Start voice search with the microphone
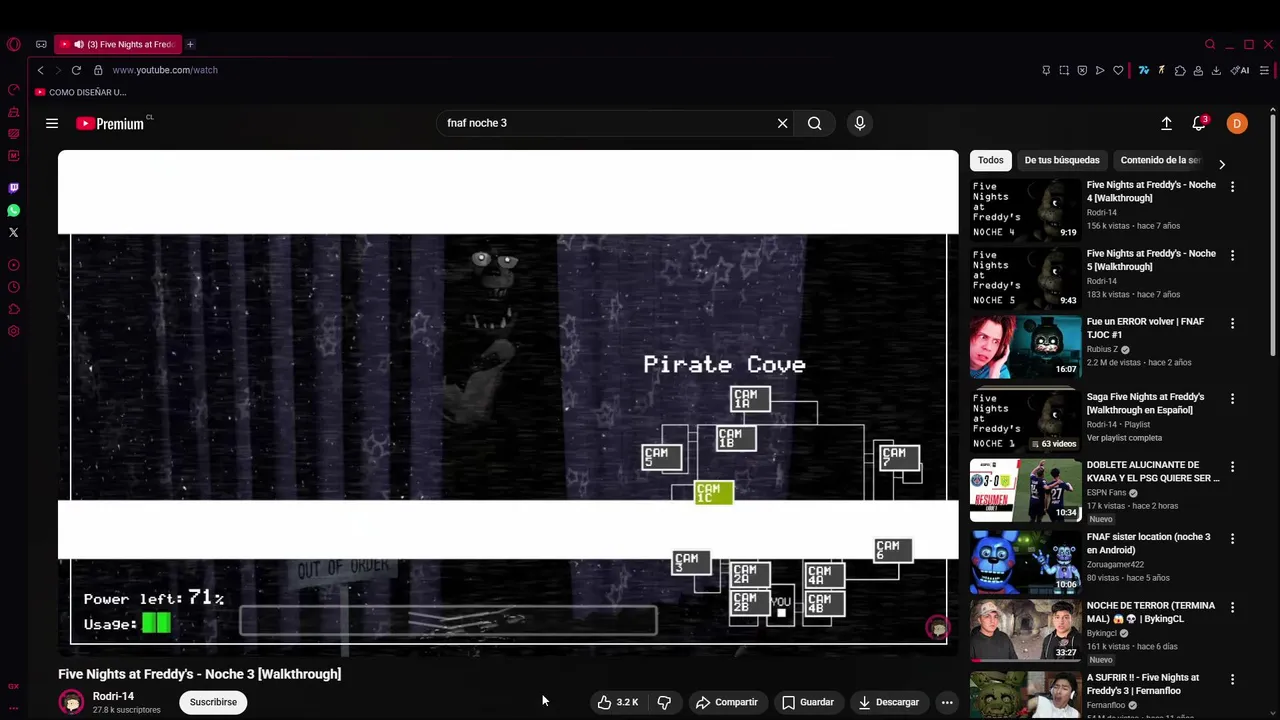1280x720 pixels. tap(860, 123)
